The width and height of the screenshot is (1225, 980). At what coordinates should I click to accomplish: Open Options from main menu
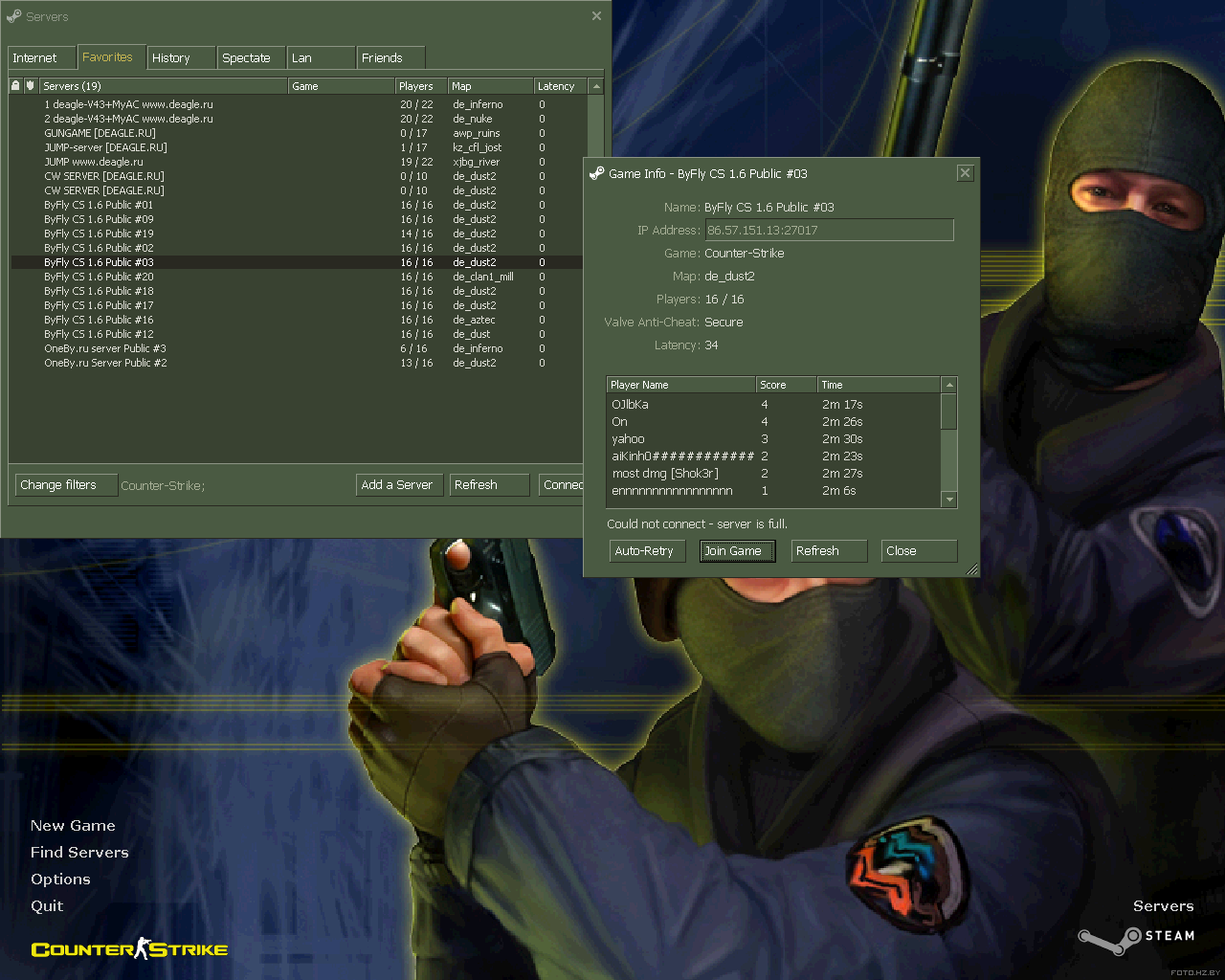pyautogui.click(x=60, y=880)
